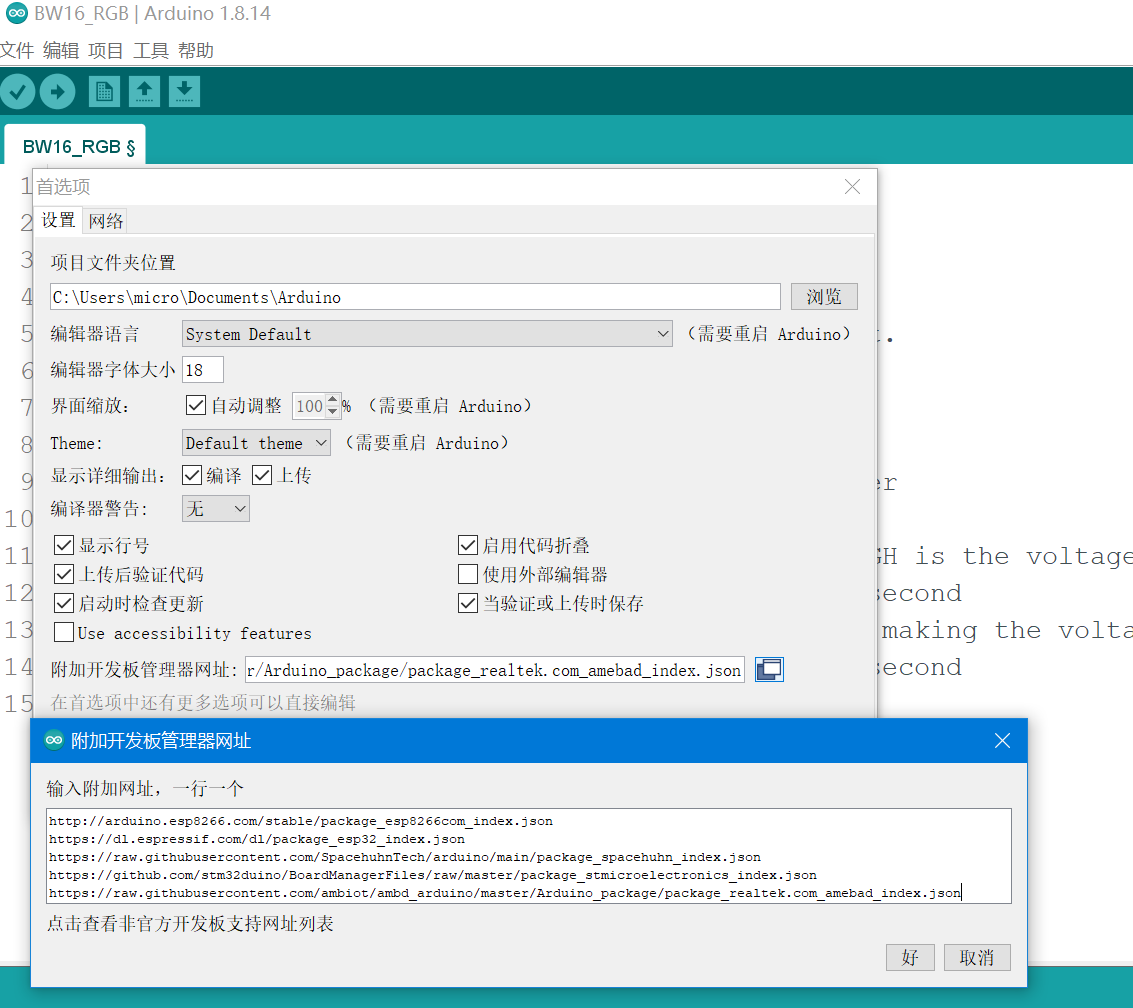Switch to the 网络 tab
Screen dimensions: 1133x1008
click(x=105, y=220)
